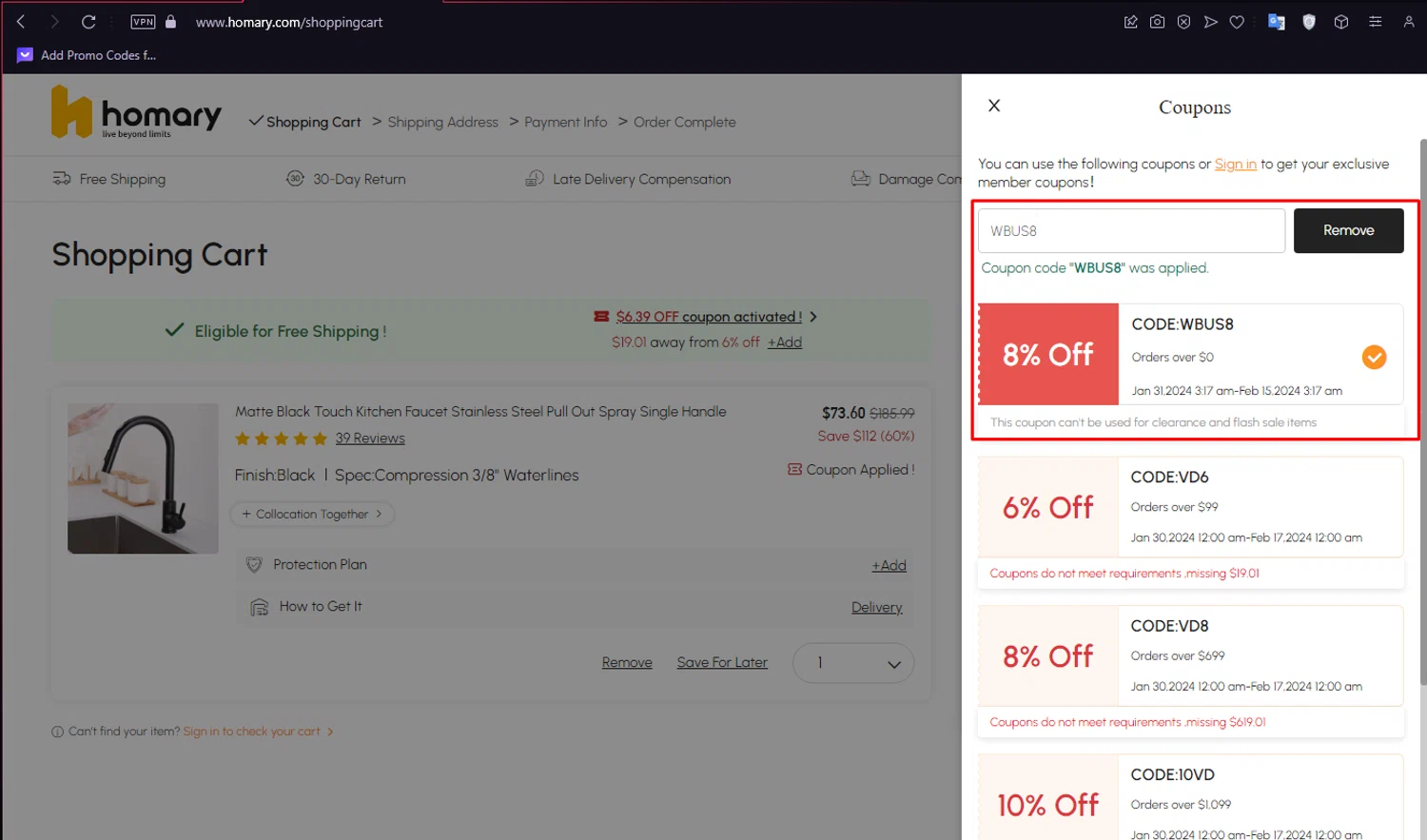Select the 6% Off VD6 coupon card
1427x840 pixels.
coord(1190,507)
